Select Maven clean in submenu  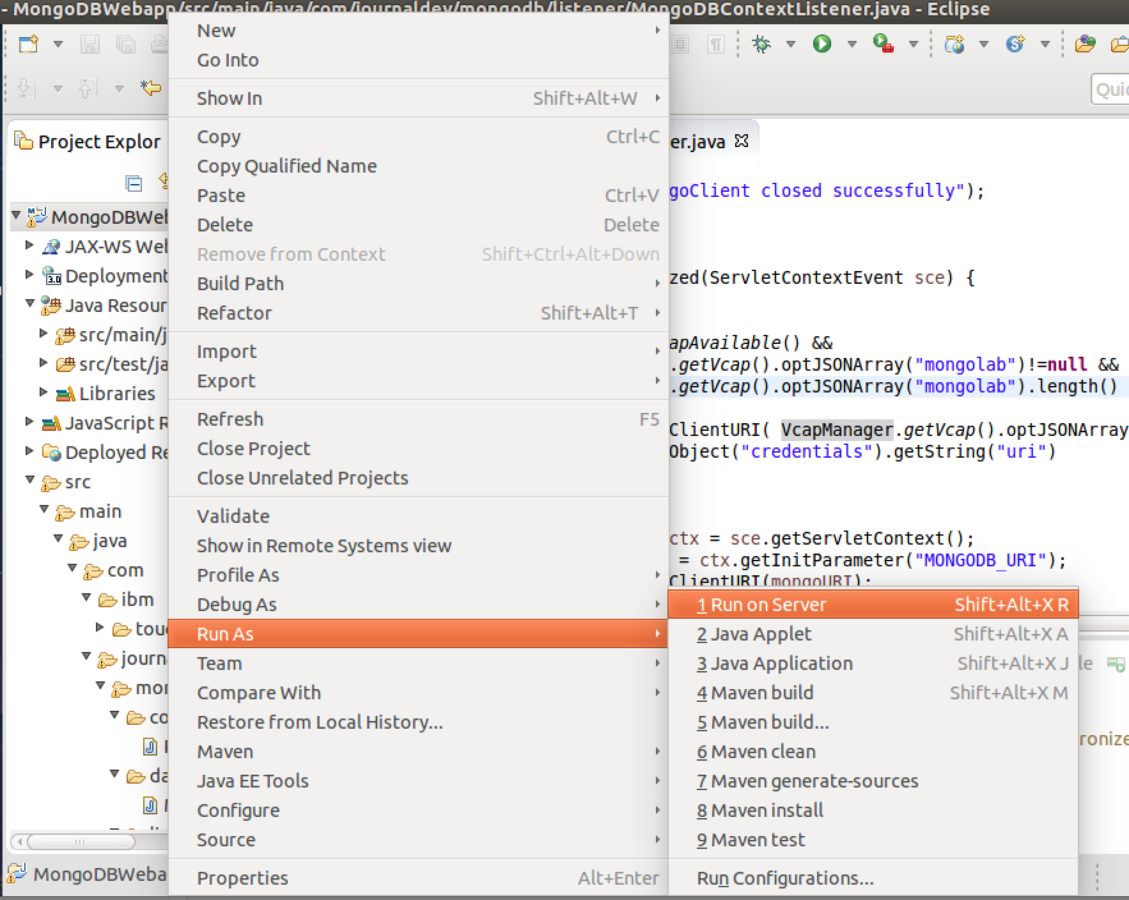[873, 752]
